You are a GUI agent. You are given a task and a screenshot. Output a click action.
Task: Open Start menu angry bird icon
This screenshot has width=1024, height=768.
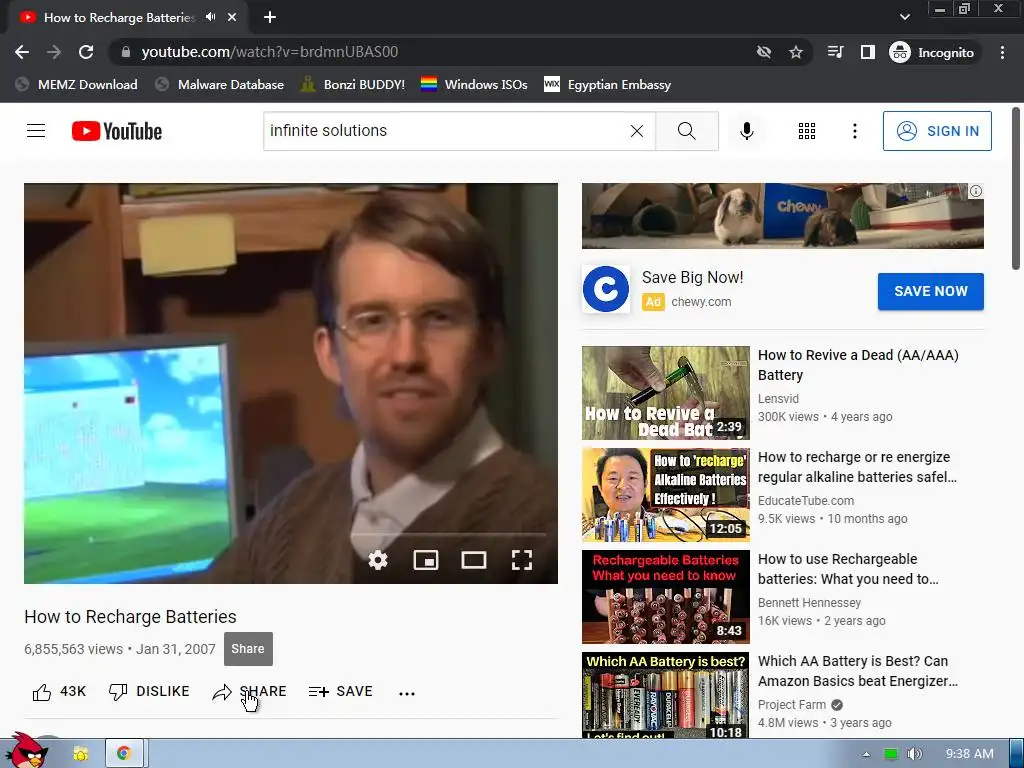point(26,751)
